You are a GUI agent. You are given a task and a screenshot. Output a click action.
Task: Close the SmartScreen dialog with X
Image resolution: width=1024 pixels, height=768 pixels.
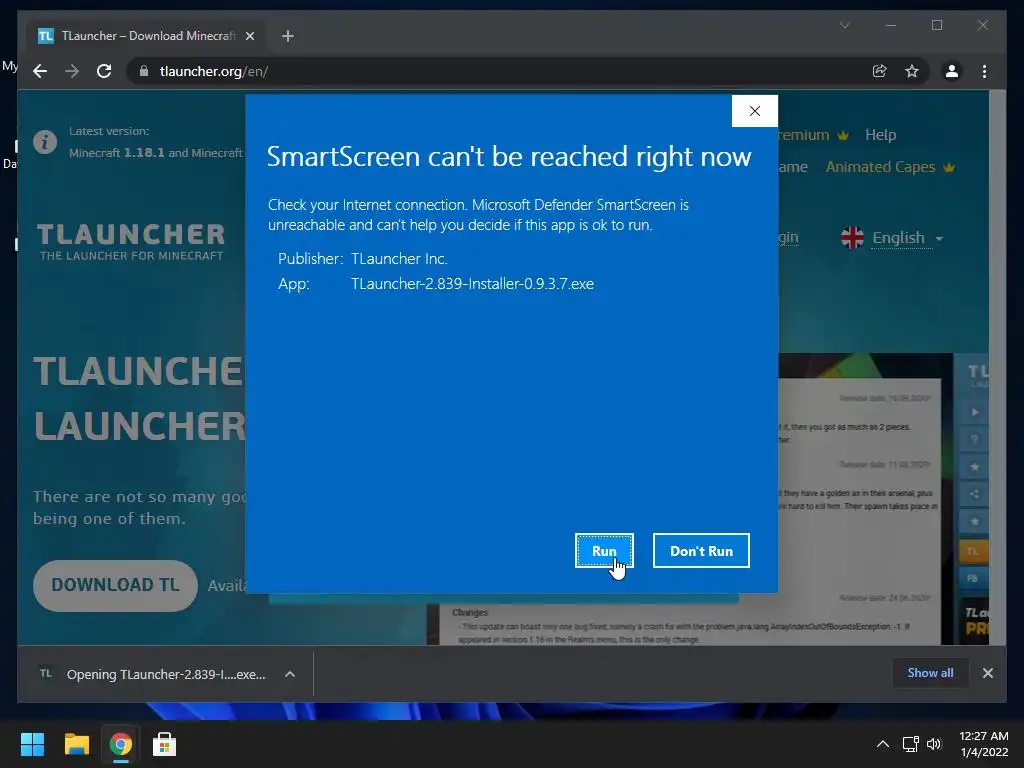pos(755,111)
